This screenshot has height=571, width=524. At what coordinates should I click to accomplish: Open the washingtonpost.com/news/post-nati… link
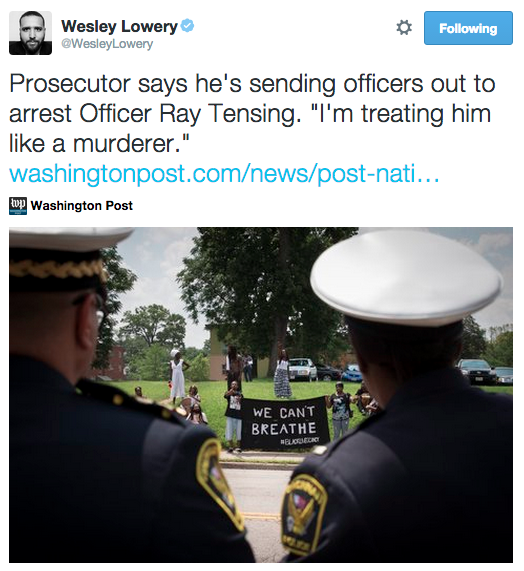point(224,174)
